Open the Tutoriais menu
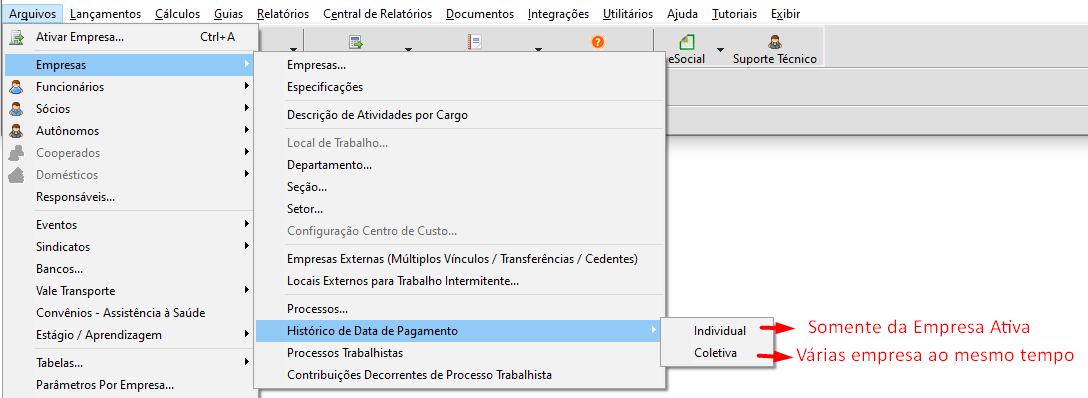 pos(734,14)
